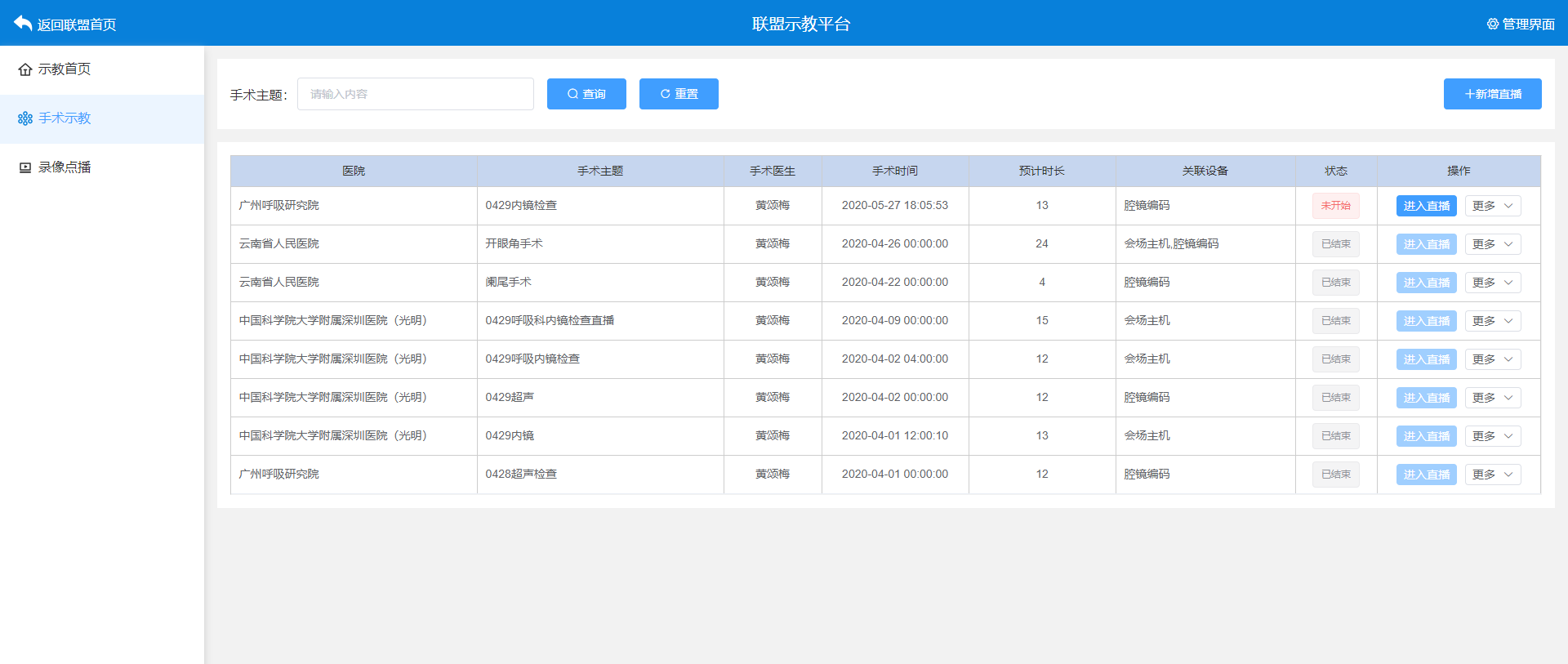Open 更多 dropdown for 开眼角手术 row
The image size is (1568, 664).
pyautogui.click(x=1492, y=244)
